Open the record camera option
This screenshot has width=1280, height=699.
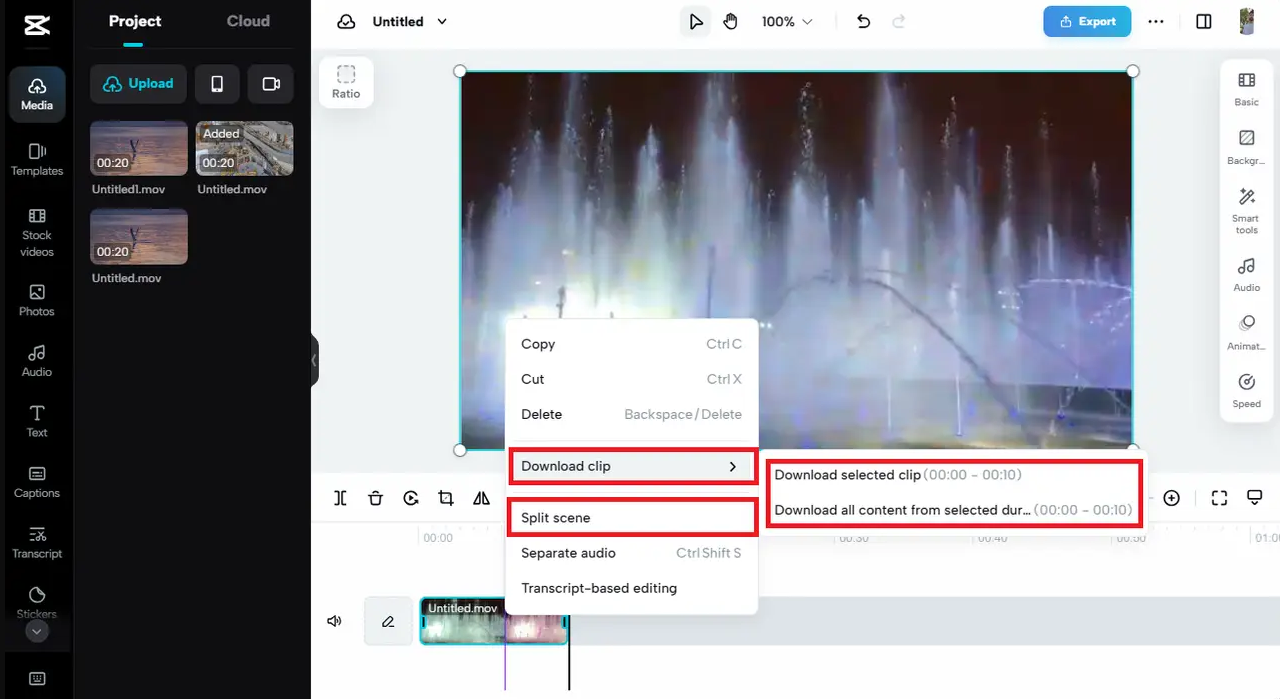[x=271, y=84]
